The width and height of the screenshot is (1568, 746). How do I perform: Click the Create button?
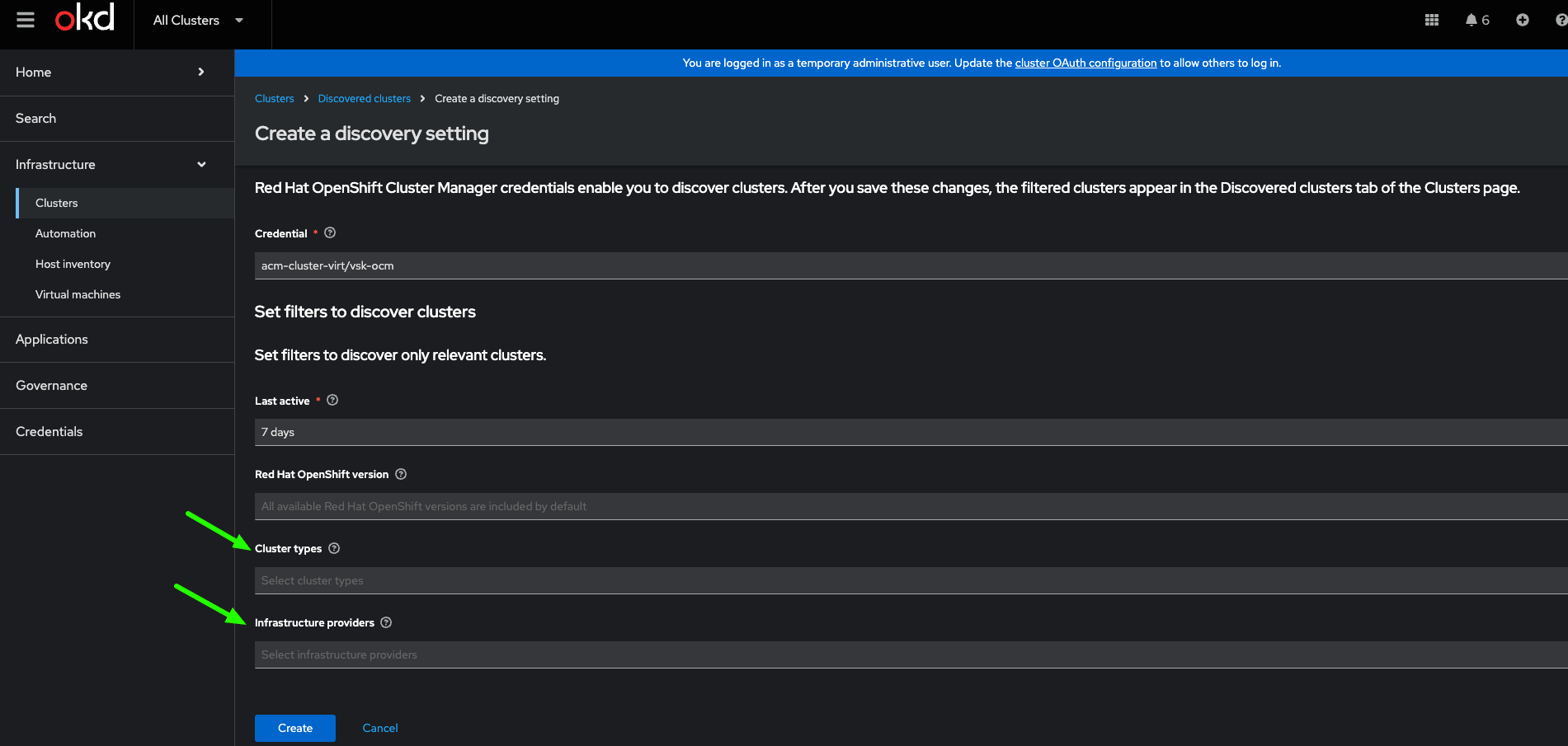click(x=294, y=728)
